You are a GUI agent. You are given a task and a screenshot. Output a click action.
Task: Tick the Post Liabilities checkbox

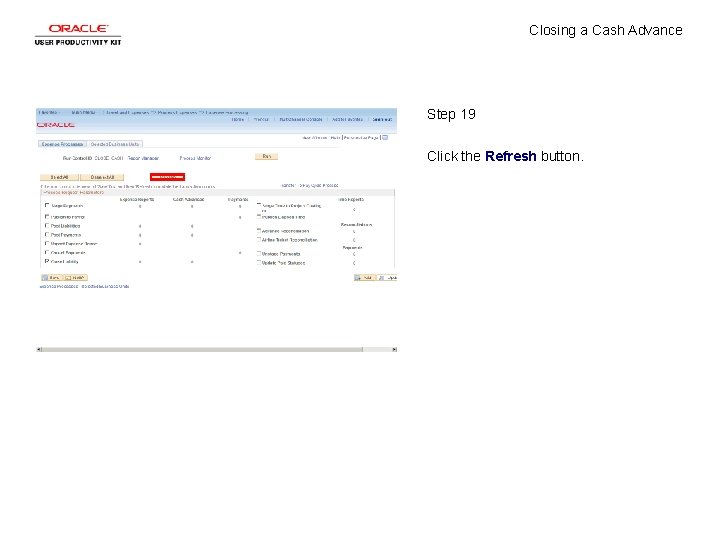click(x=47, y=225)
